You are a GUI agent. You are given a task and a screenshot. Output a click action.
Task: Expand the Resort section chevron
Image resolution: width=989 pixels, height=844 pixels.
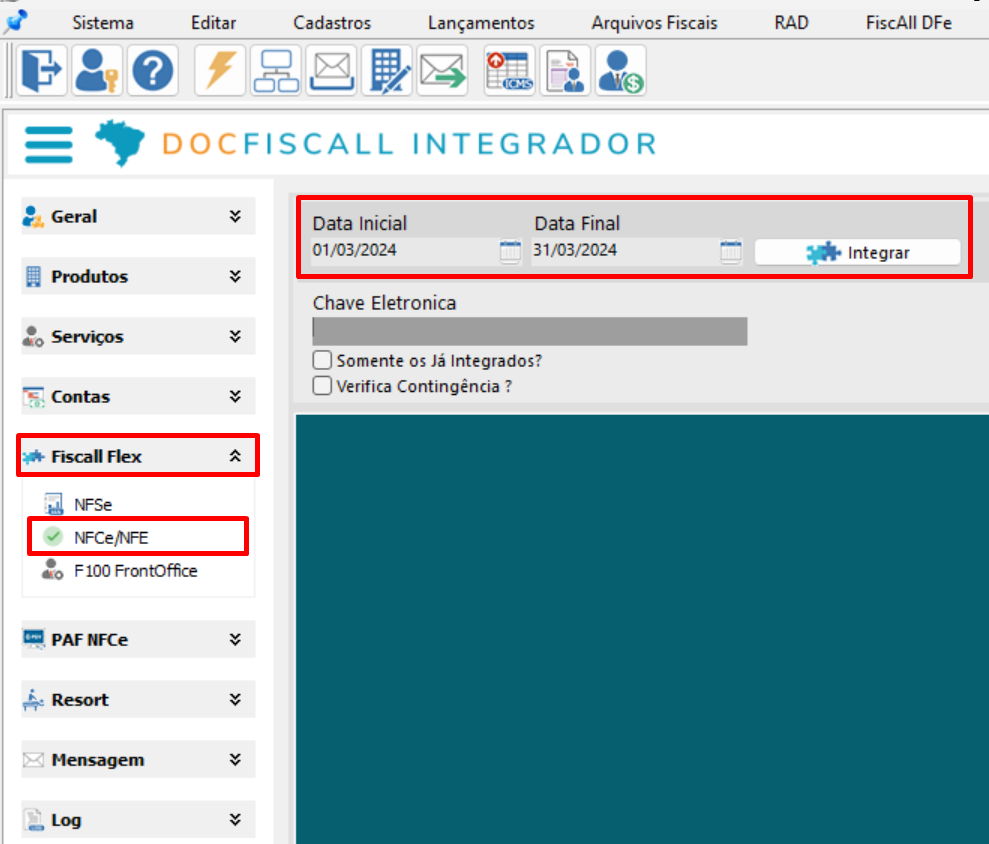pos(235,700)
